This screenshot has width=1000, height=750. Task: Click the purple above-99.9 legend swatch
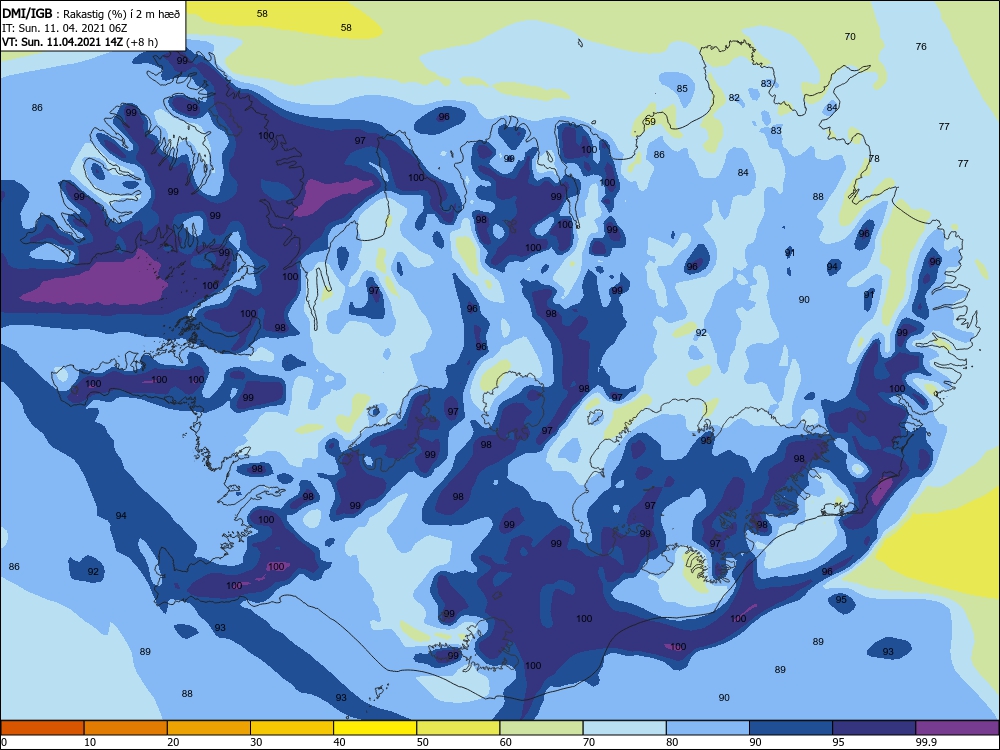click(x=957, y=728)
